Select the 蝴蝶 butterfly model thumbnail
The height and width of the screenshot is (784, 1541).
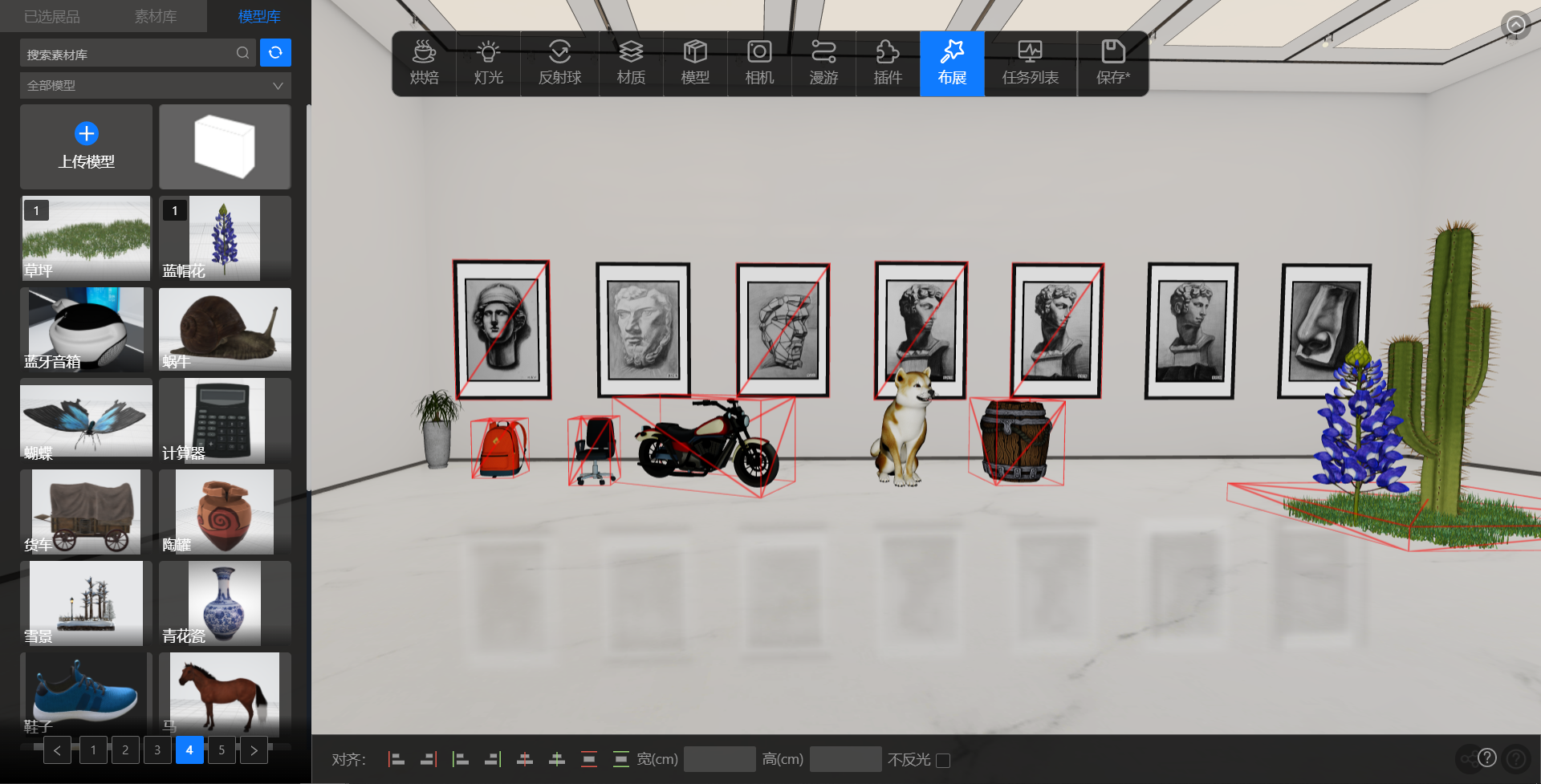(86, 420)
